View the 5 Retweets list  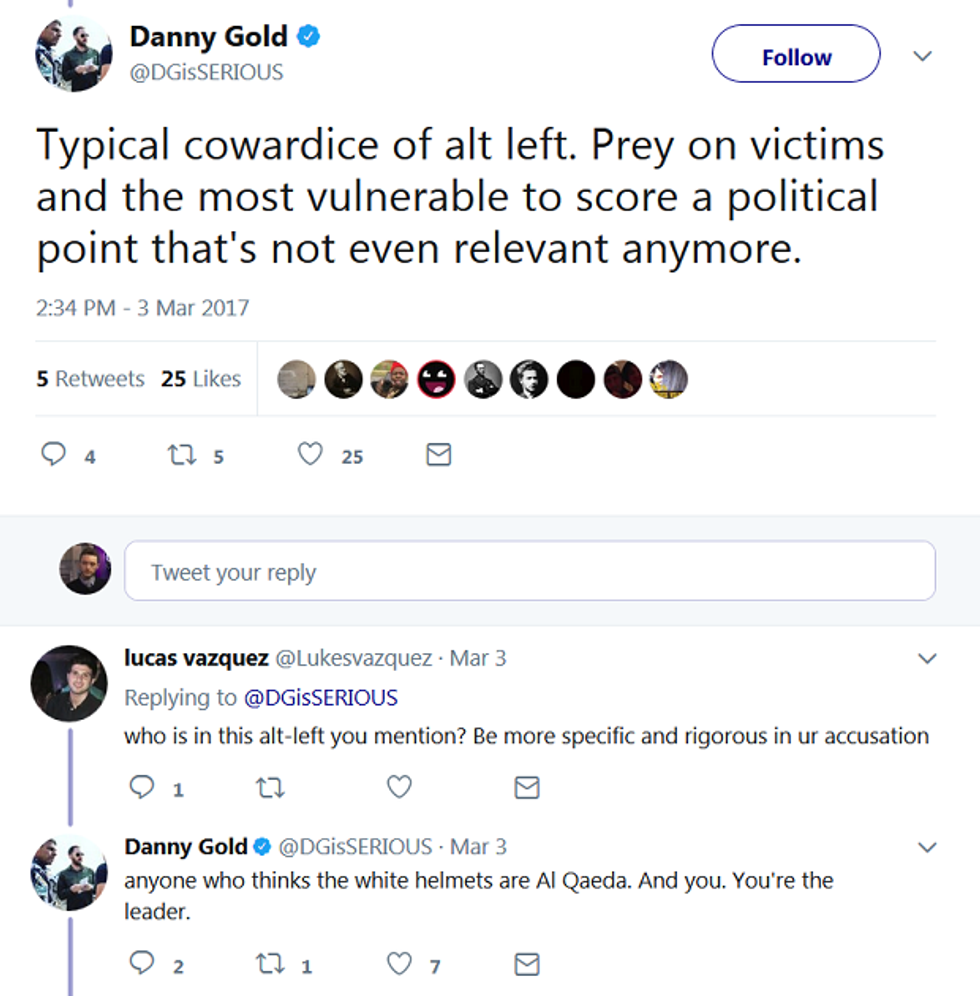click(x=90, y=379)
